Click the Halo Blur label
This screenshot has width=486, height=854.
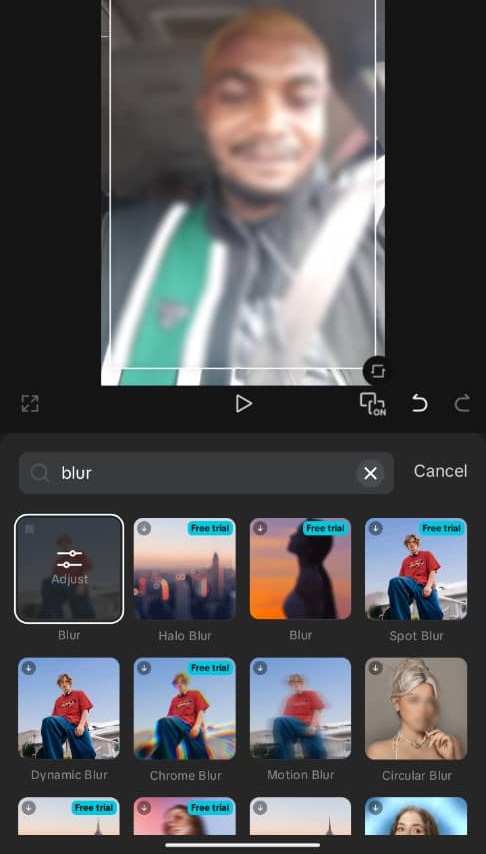tap(185, 636)
